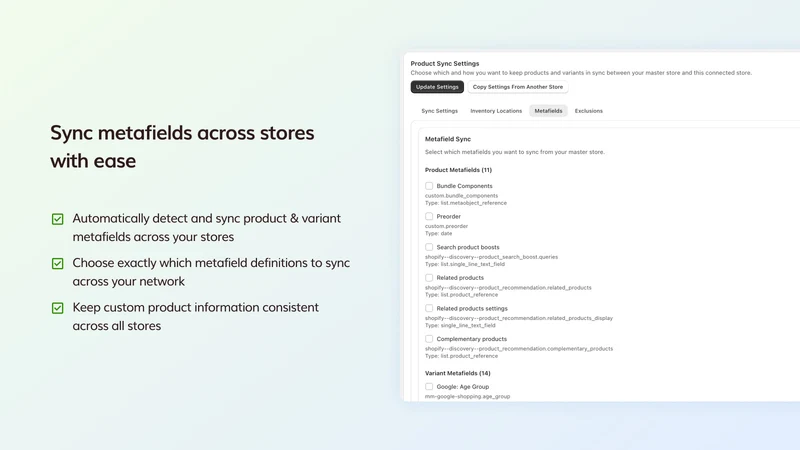
Task: Click the Update Settings button
Action: coord(437,87)
